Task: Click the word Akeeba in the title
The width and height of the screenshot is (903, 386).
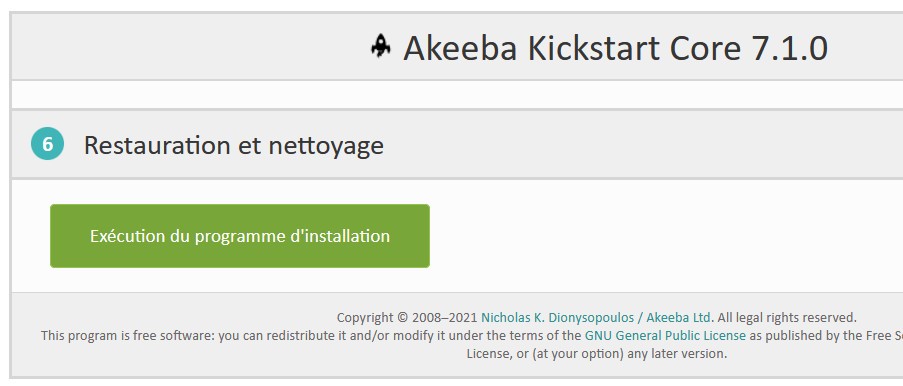Action: coord(460,48)
